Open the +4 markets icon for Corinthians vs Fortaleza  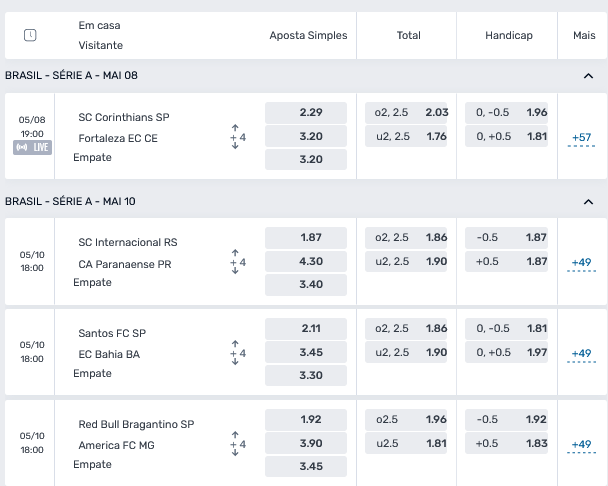click(x=238, y=137)
